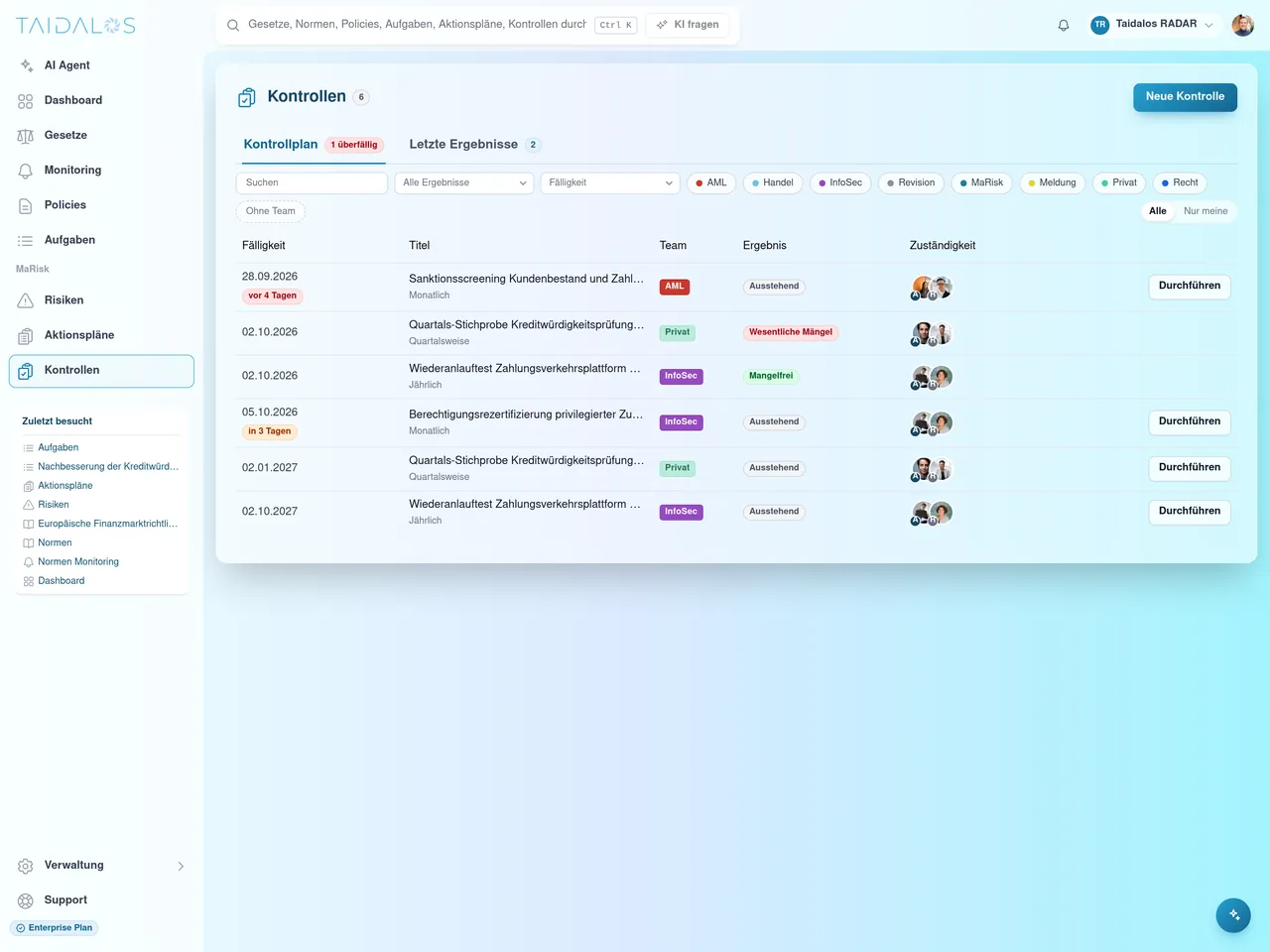Toggle the Handel team filter chip
The image size is (1270, 952).
click(773, 182)
